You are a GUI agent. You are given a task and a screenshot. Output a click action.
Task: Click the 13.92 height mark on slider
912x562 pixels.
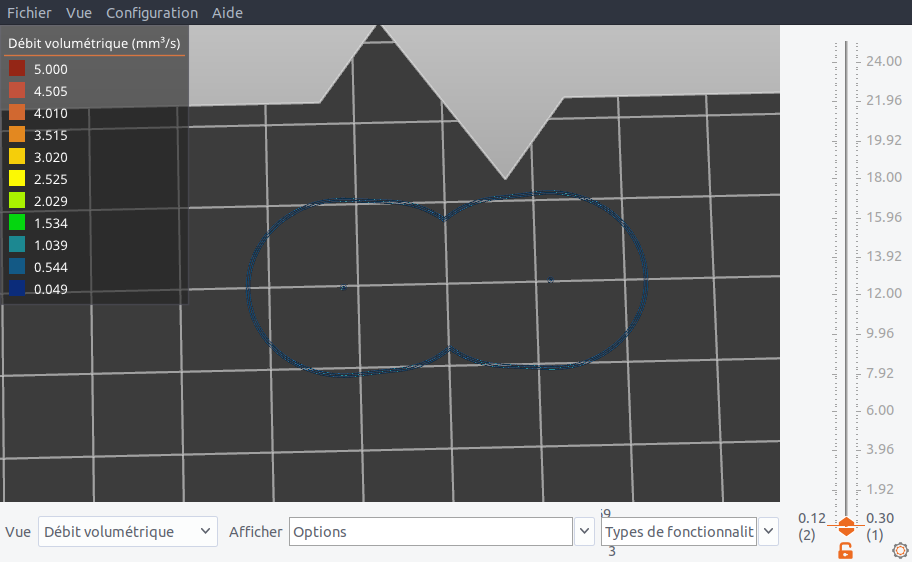[884, 256]
